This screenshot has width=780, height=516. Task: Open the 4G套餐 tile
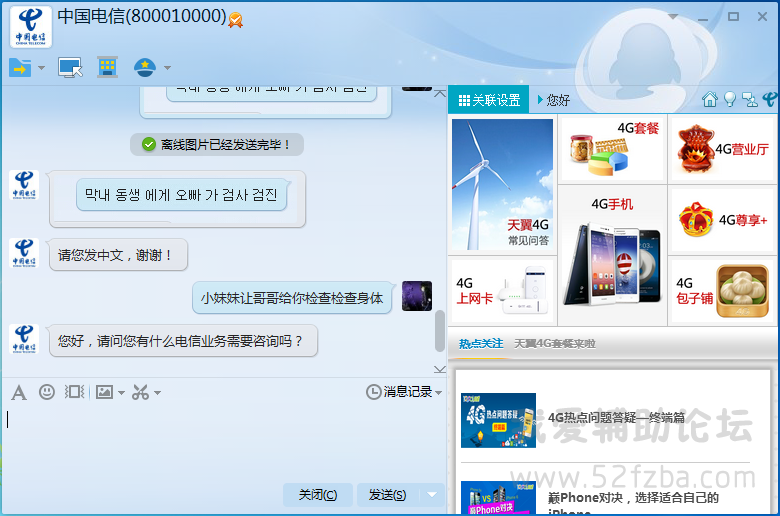(612, 148)
